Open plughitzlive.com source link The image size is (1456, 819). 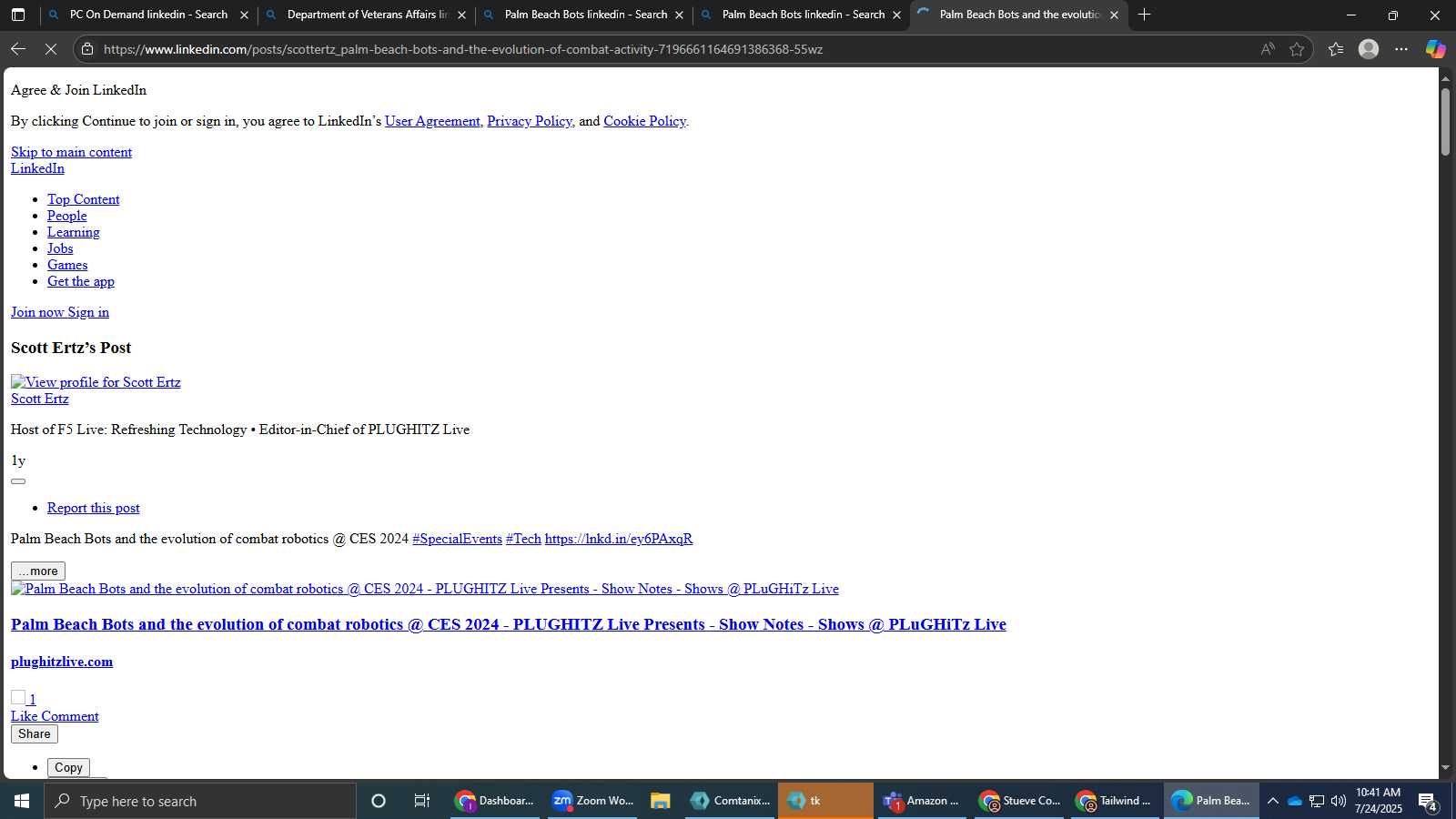pyautogui.click(x=62, y=662)
